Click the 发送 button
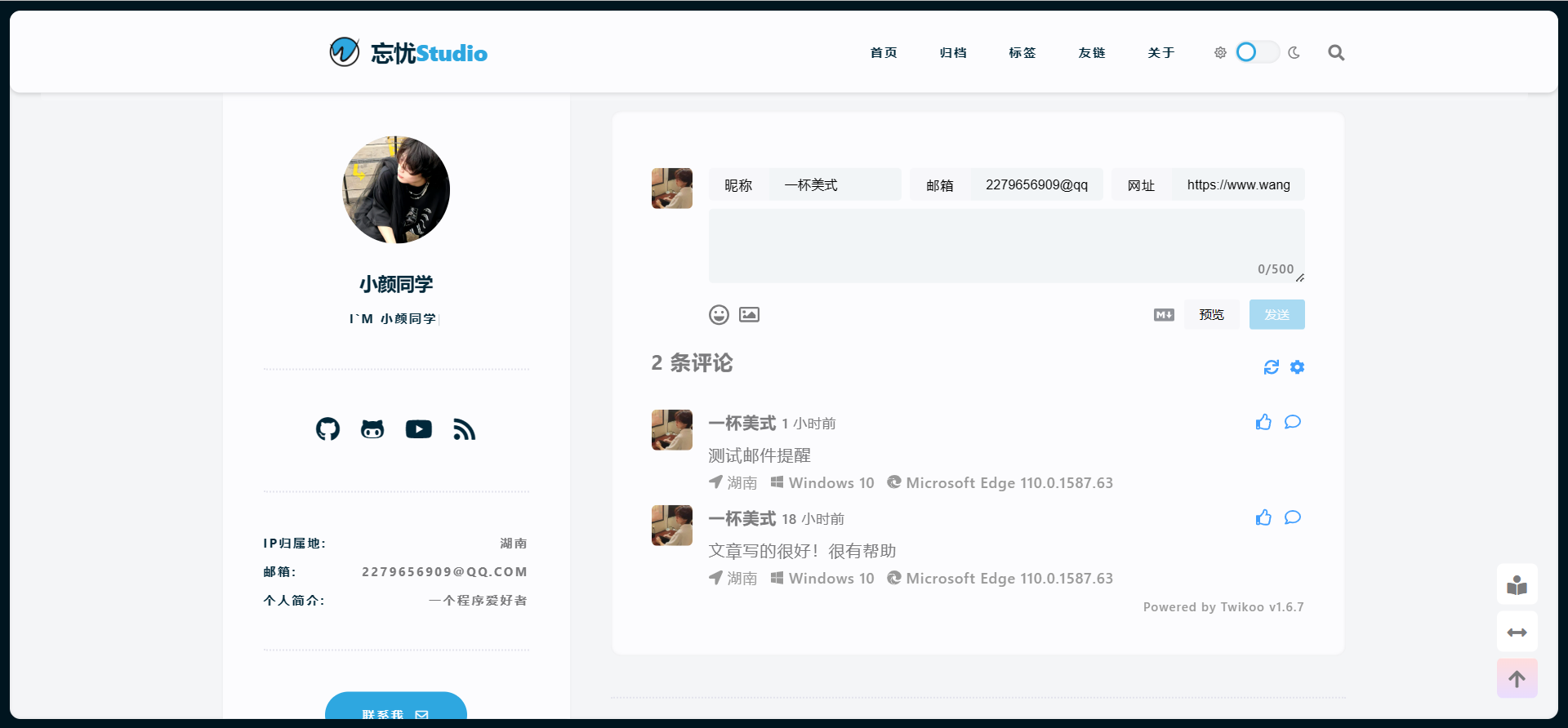Screen dimensions: 1568x728 [1277, 314]
